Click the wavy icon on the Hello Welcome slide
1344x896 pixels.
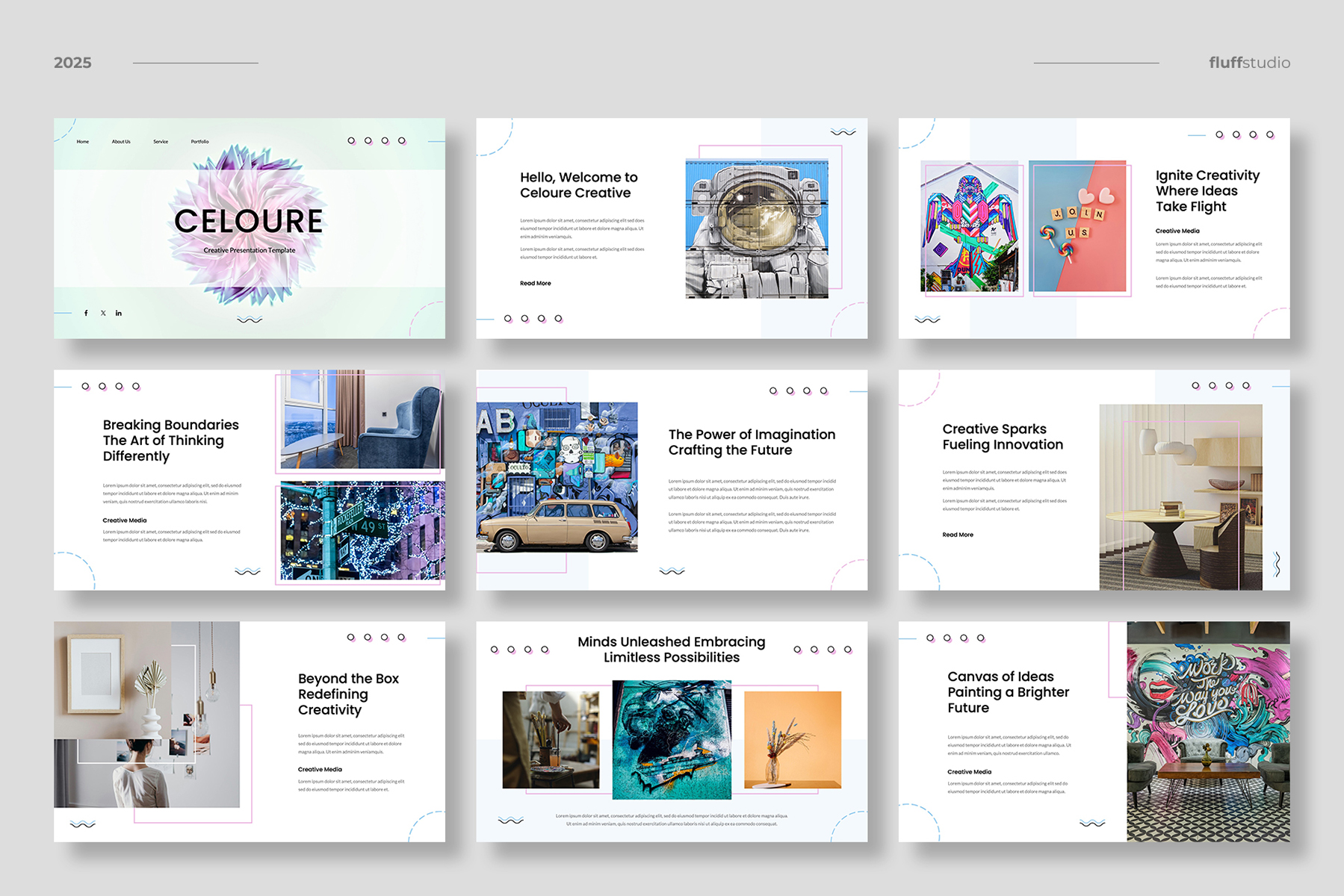pos(843,132)
